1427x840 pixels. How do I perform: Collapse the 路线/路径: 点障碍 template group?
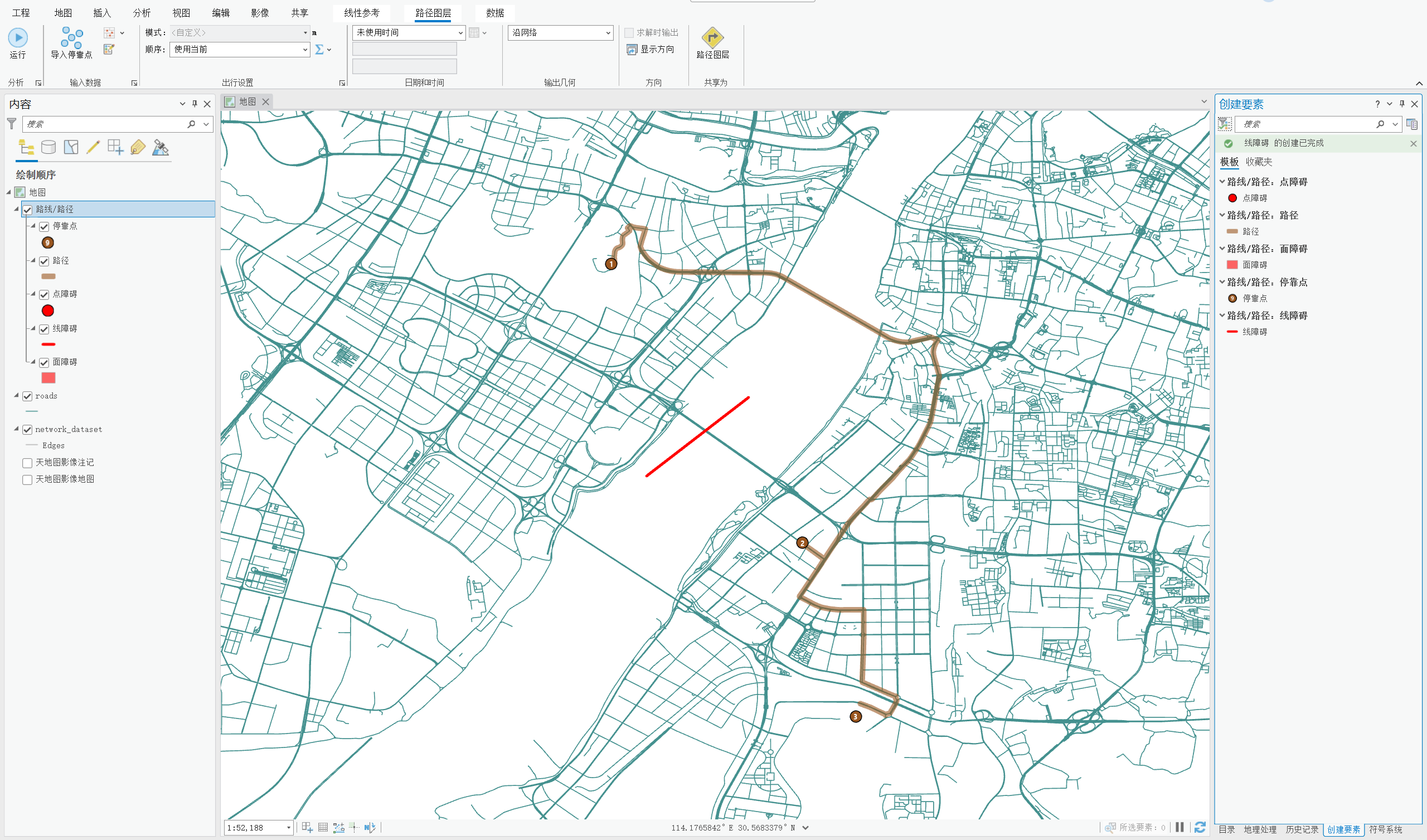tap(1222, 182)
